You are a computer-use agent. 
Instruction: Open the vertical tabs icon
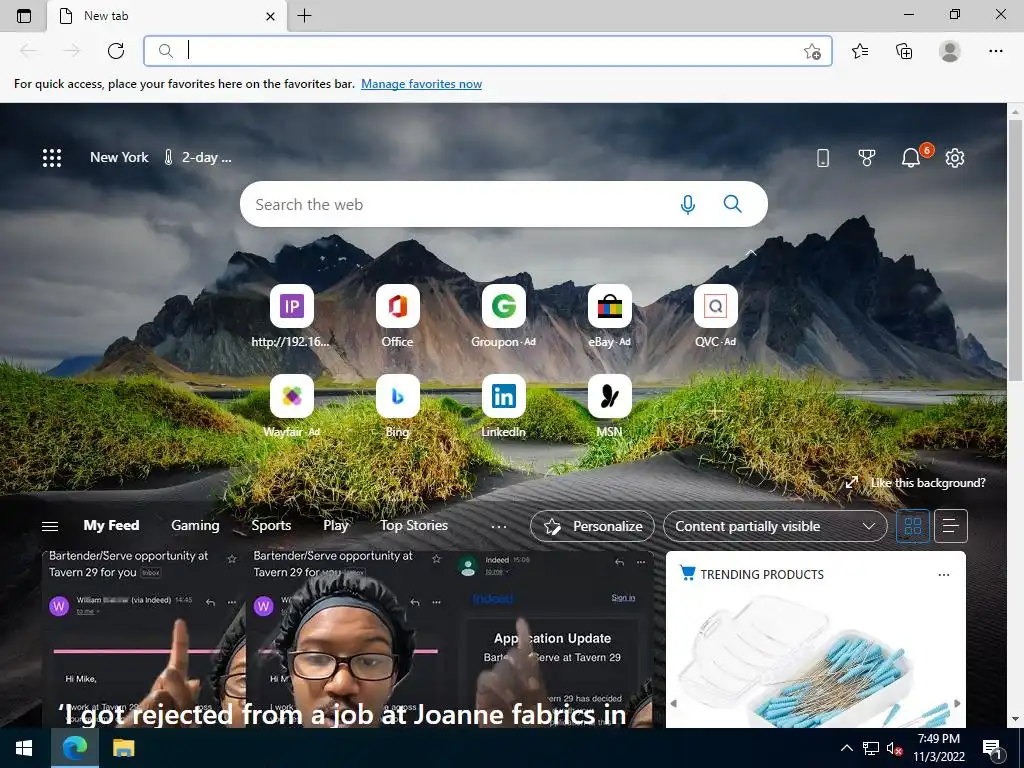point(24,16)
